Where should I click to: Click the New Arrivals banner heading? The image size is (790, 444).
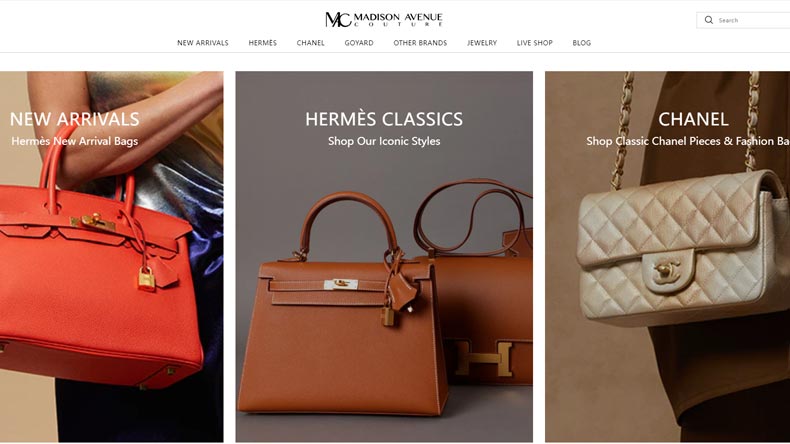coord(75,119)
